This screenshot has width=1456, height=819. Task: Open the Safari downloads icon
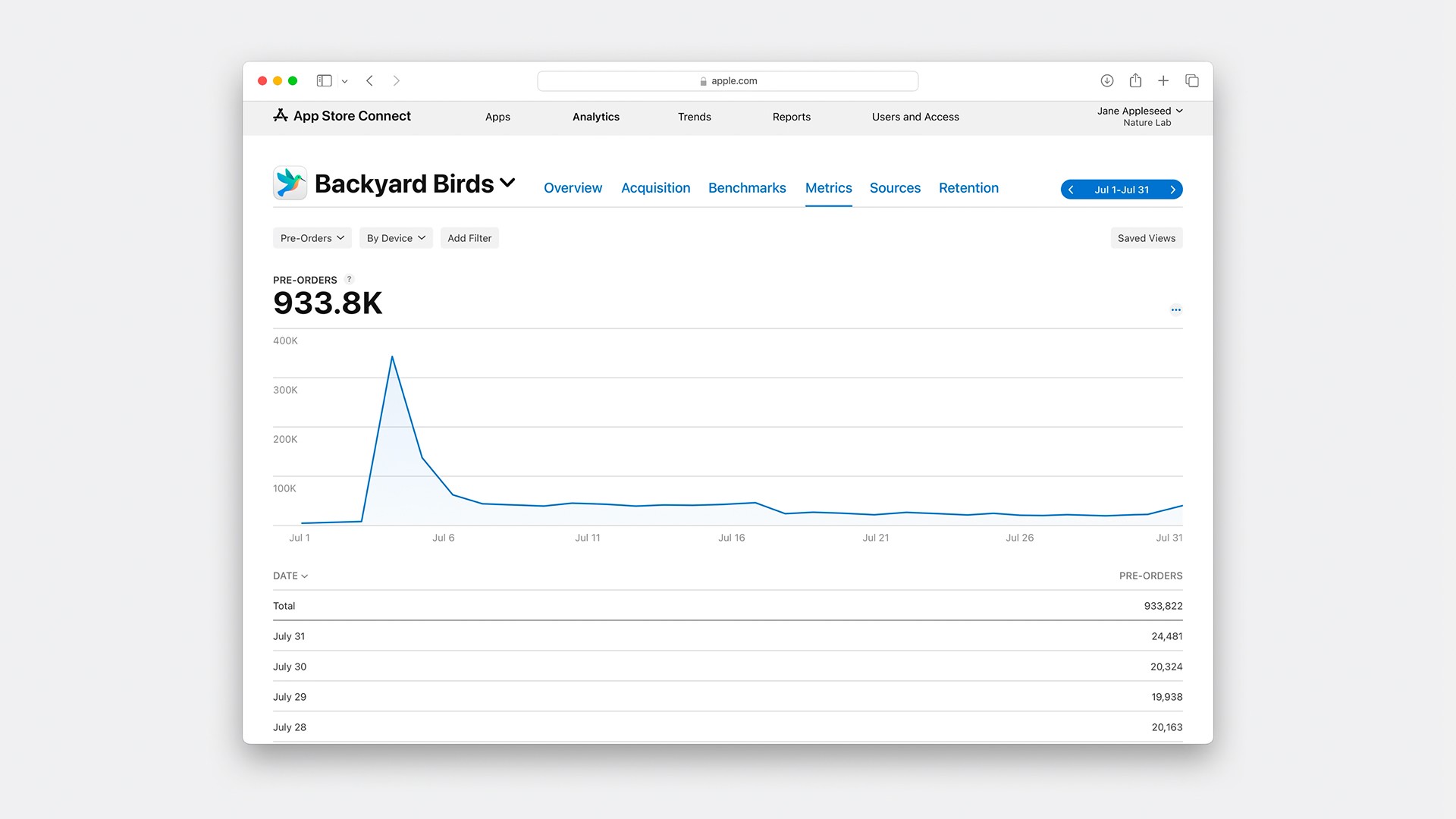(1107, 80)
